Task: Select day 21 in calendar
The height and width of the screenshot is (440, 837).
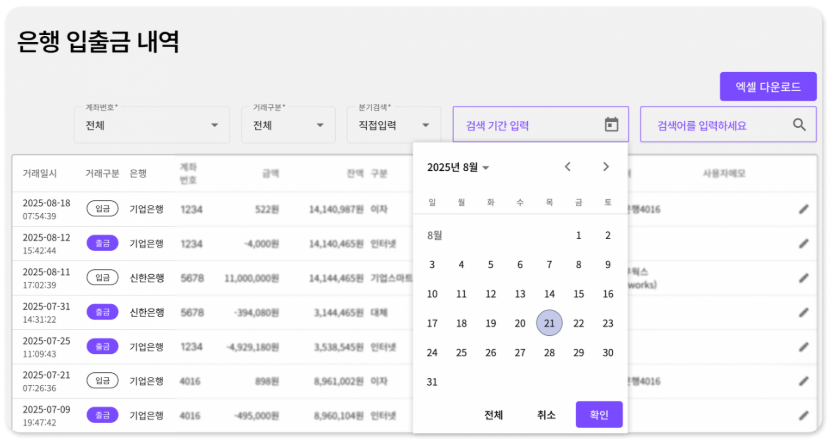Action: [549, 323]
